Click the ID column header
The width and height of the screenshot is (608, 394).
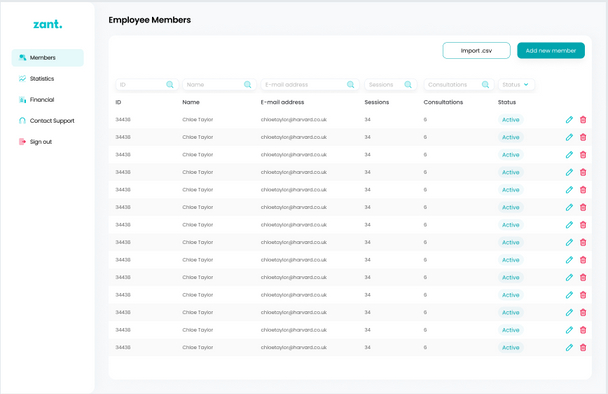118,102
